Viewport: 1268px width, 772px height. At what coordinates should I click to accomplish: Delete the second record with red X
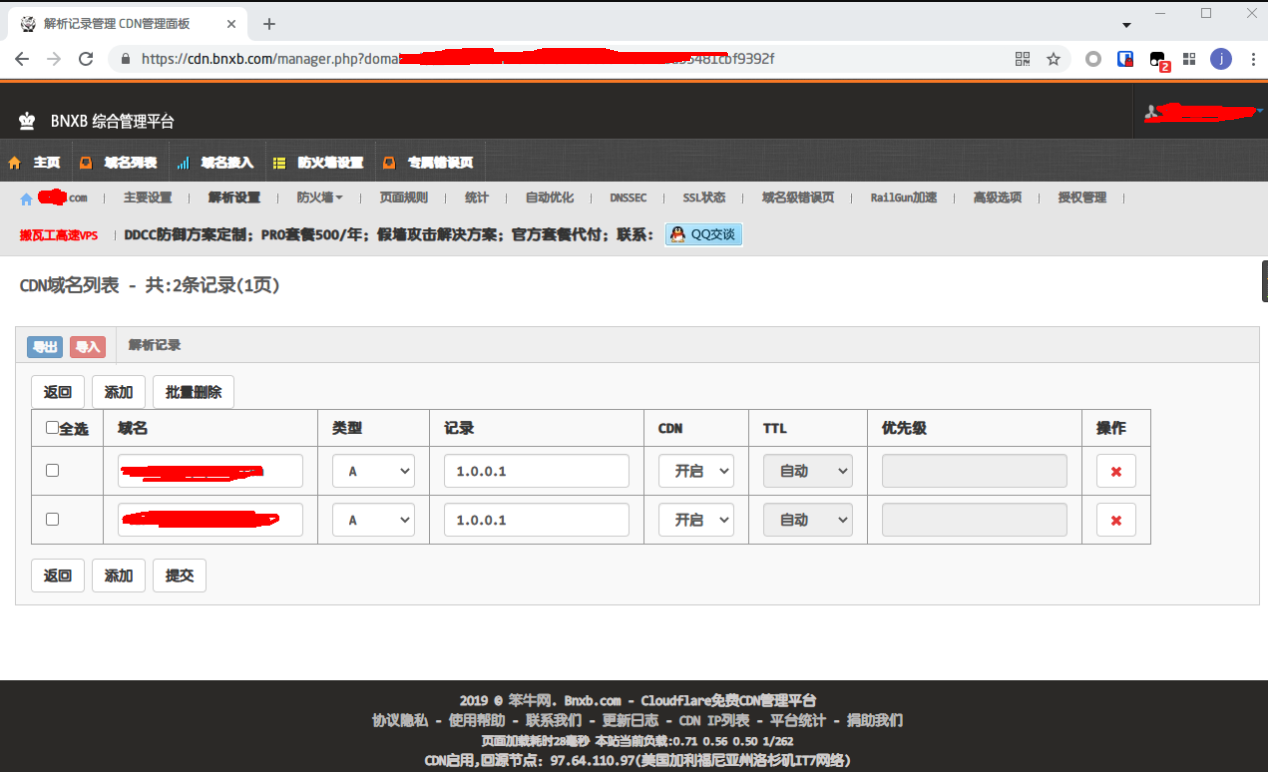click(1115, 520)
